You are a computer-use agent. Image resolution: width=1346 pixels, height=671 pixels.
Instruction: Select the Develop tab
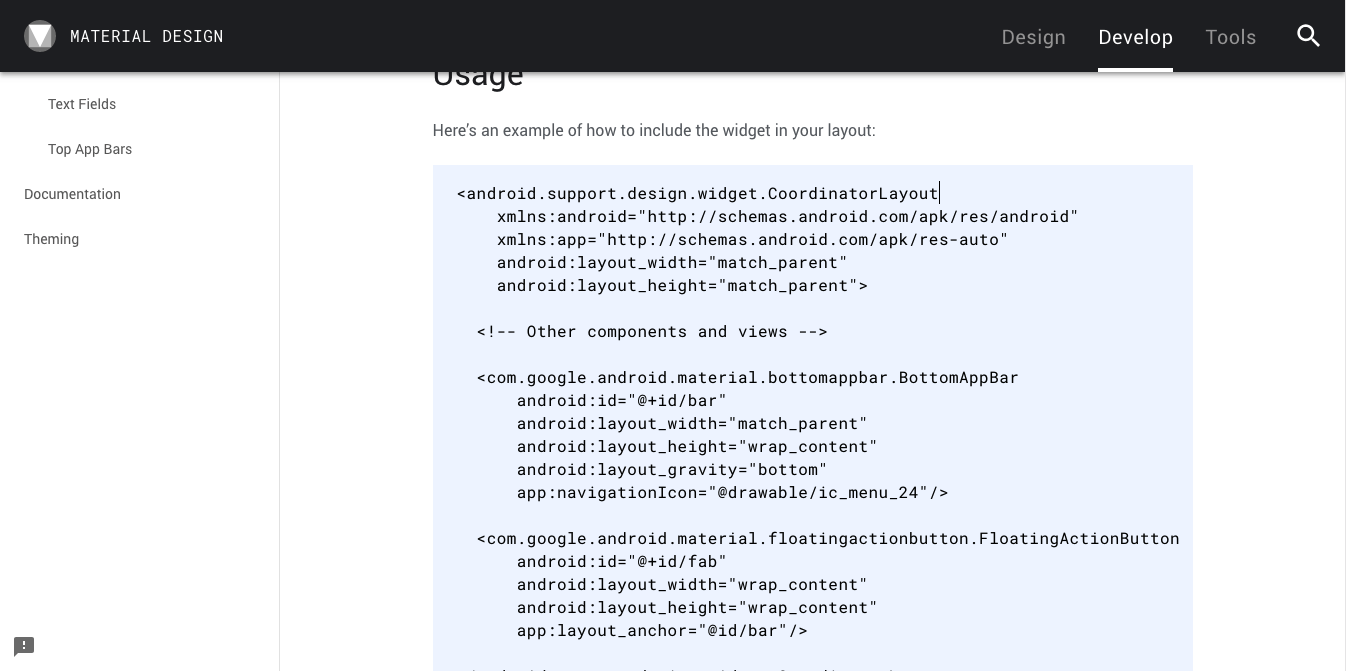[1135, 37]
